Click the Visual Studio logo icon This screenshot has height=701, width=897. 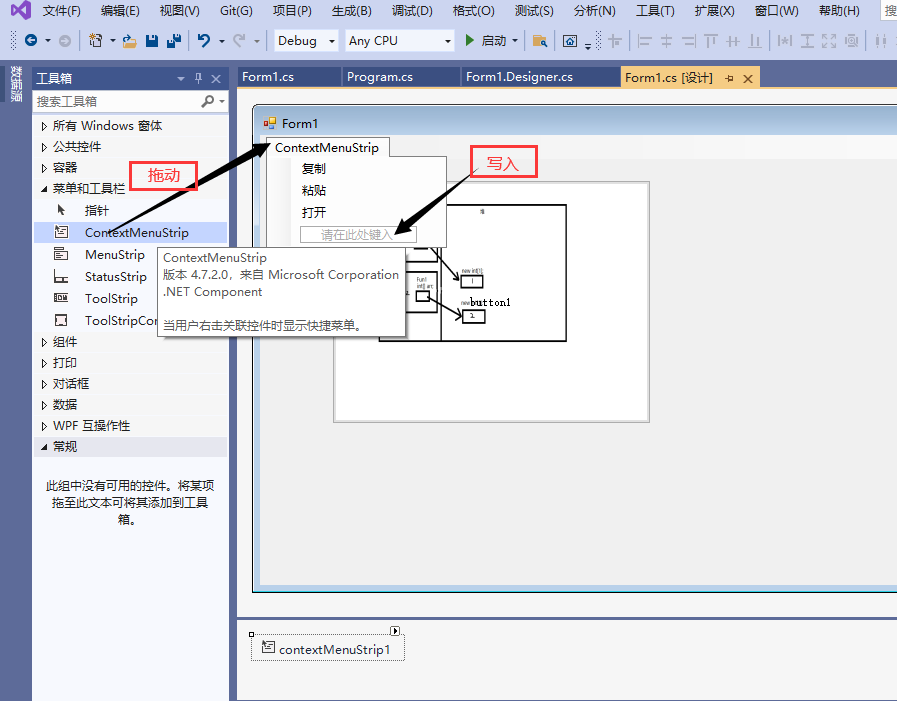[x=21, y=10]
